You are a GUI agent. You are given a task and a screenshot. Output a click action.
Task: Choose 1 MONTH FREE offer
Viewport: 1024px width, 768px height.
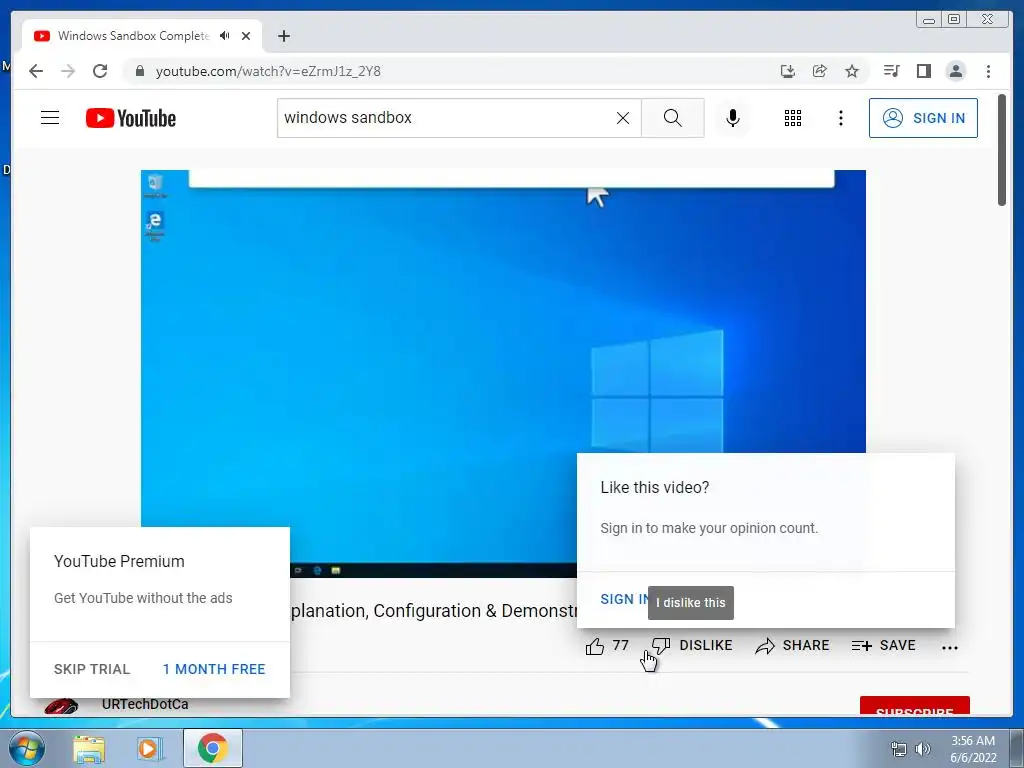click(x=214, y=669)
